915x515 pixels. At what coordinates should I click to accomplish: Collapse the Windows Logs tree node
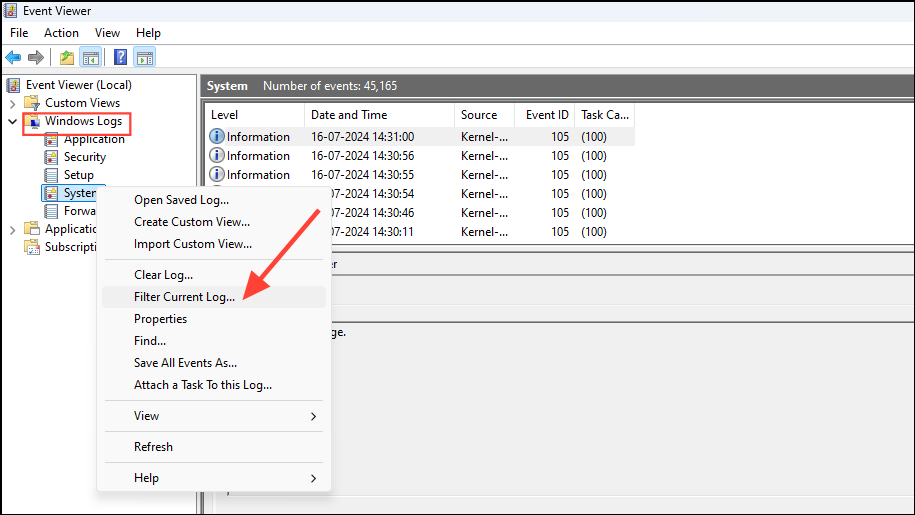click(12, 121)
